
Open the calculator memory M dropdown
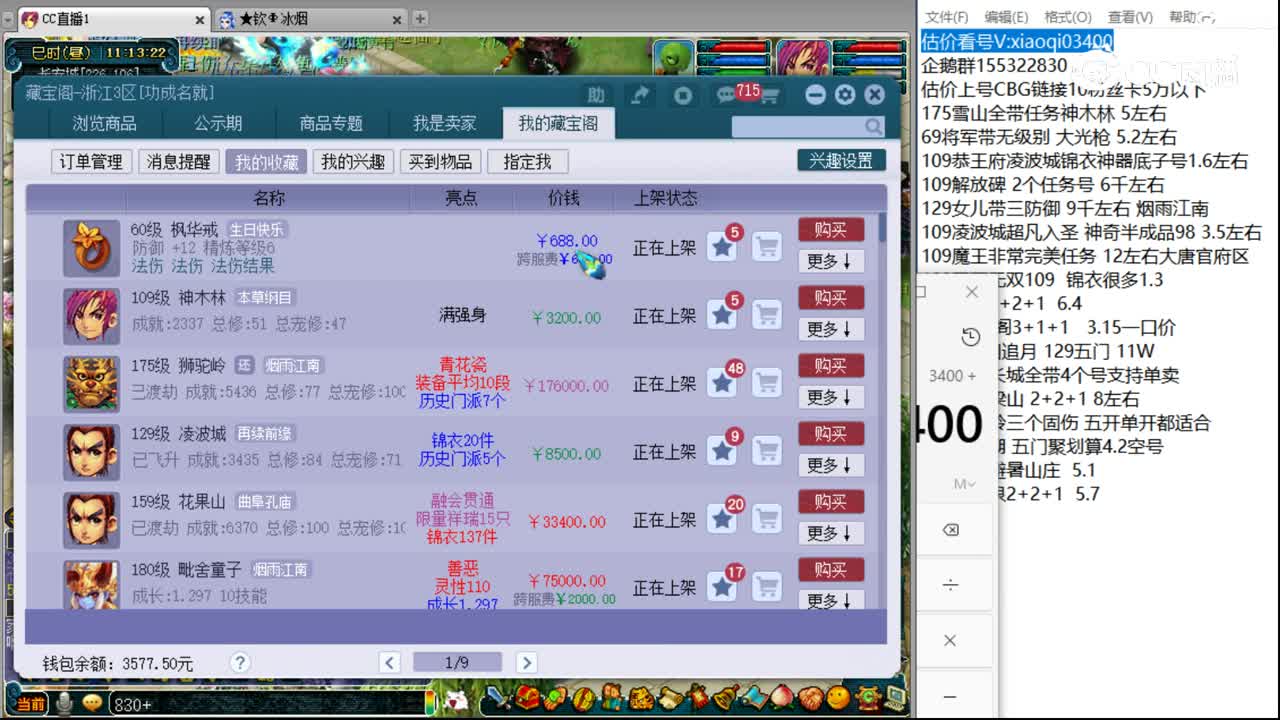[962, 482]
